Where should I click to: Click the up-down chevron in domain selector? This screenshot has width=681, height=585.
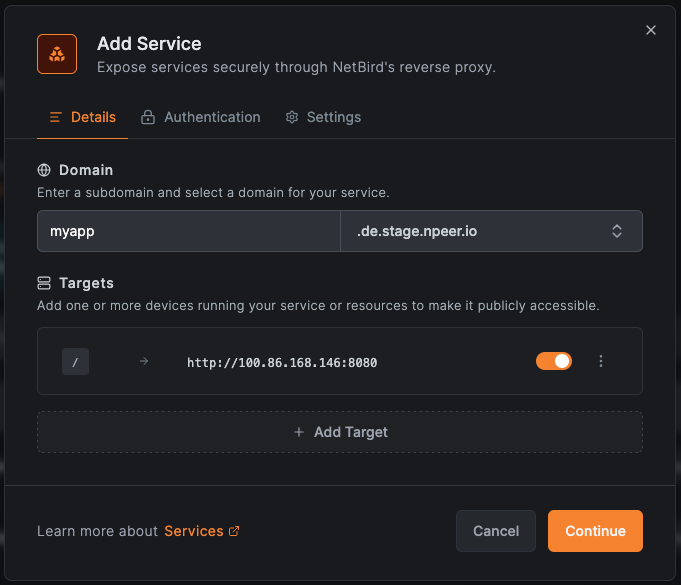617,231
